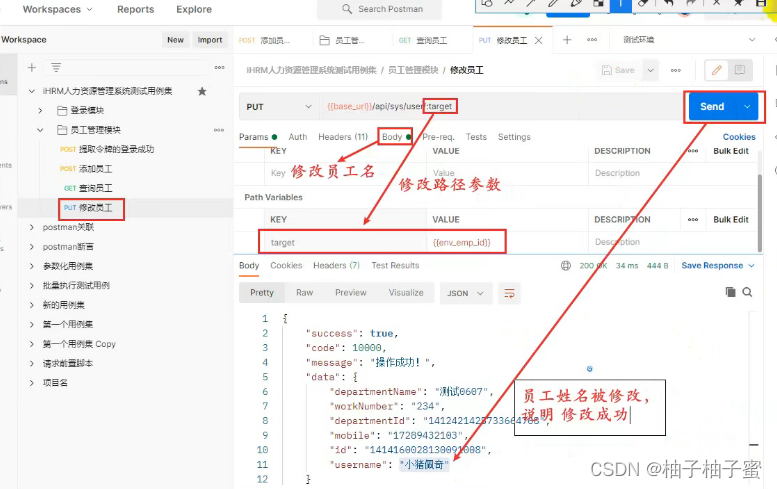
Task: Open the HTTP method PUT dropdown
Action: click(x=279, y=107)
